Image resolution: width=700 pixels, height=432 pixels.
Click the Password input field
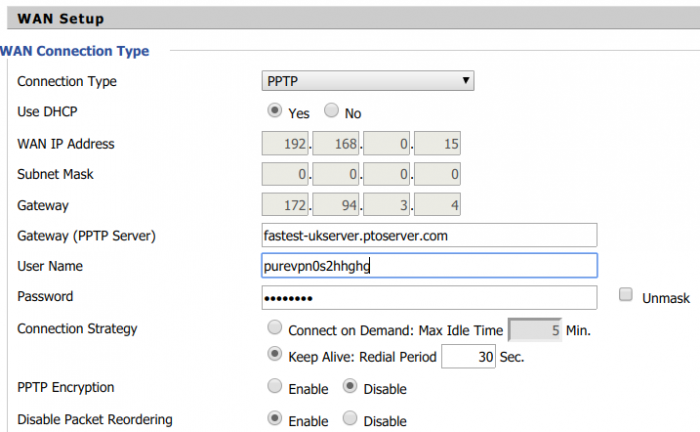tap(429, 298)
